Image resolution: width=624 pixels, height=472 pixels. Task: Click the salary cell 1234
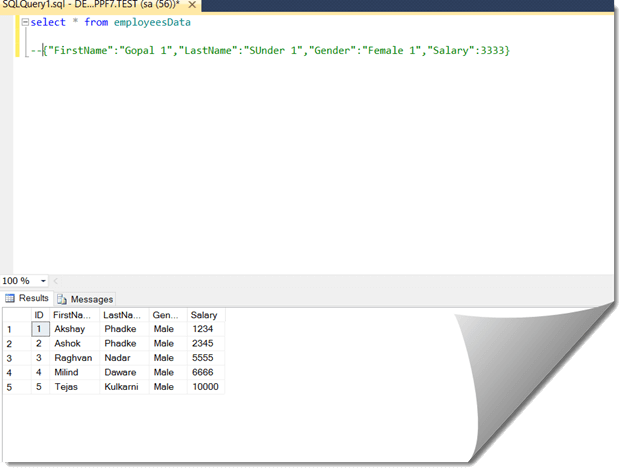coord(206,329)
